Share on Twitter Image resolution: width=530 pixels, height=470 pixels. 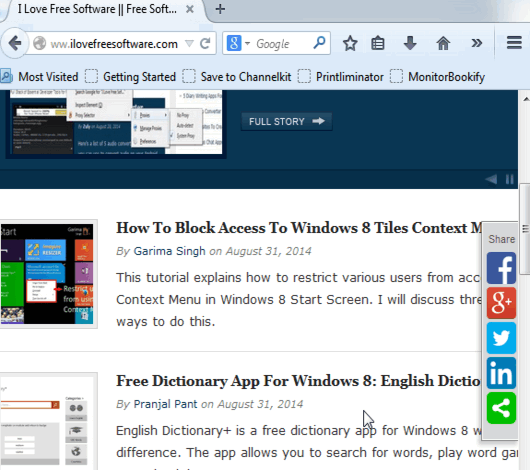pyautogui.click(x=501, y=338)
